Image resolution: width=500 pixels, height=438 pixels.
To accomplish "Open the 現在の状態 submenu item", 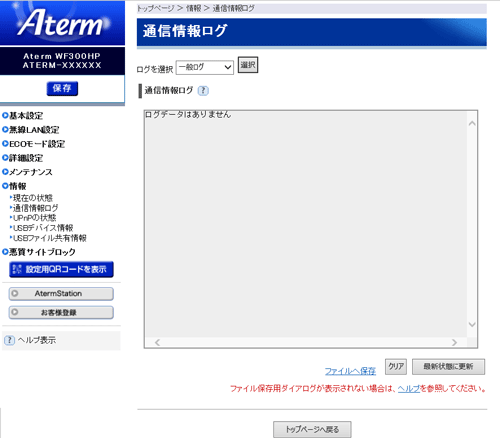I will [33, 198].
